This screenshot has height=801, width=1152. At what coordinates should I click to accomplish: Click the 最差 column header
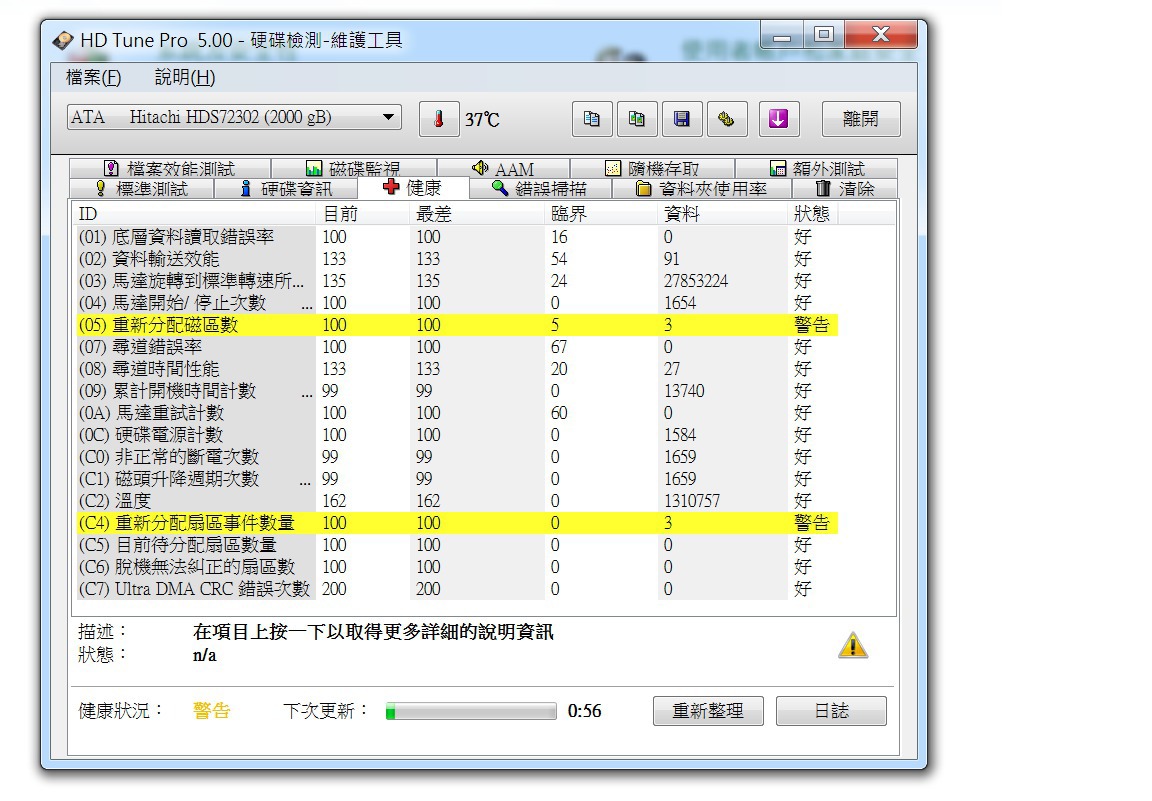(478, 214)
